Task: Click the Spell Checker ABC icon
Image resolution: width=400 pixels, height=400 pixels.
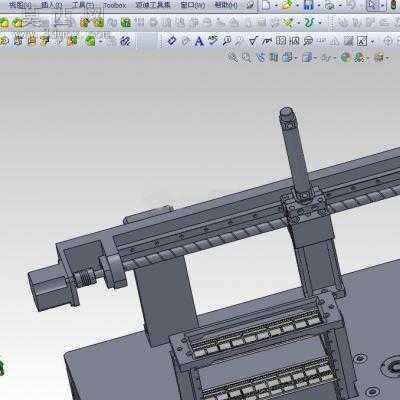Action: pos(213,41)
